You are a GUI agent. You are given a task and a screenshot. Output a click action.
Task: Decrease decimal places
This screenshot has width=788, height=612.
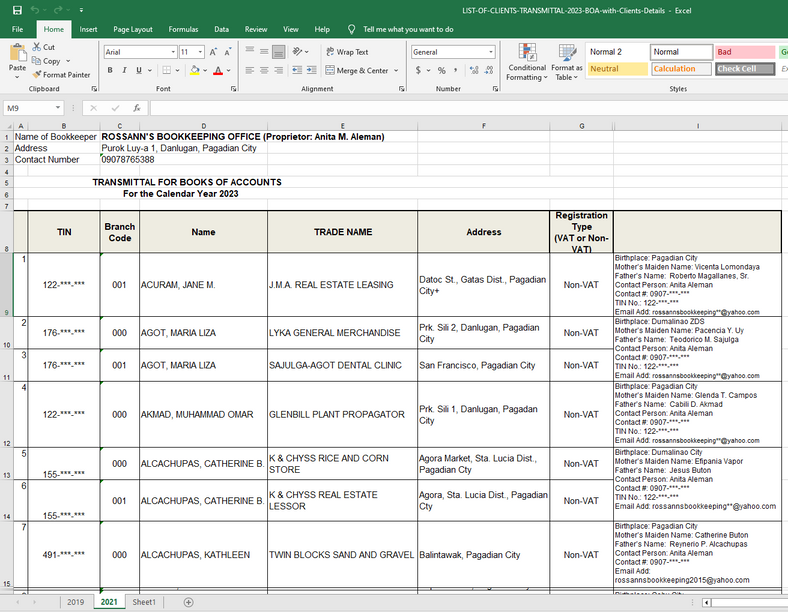click(x=489, y=70)
